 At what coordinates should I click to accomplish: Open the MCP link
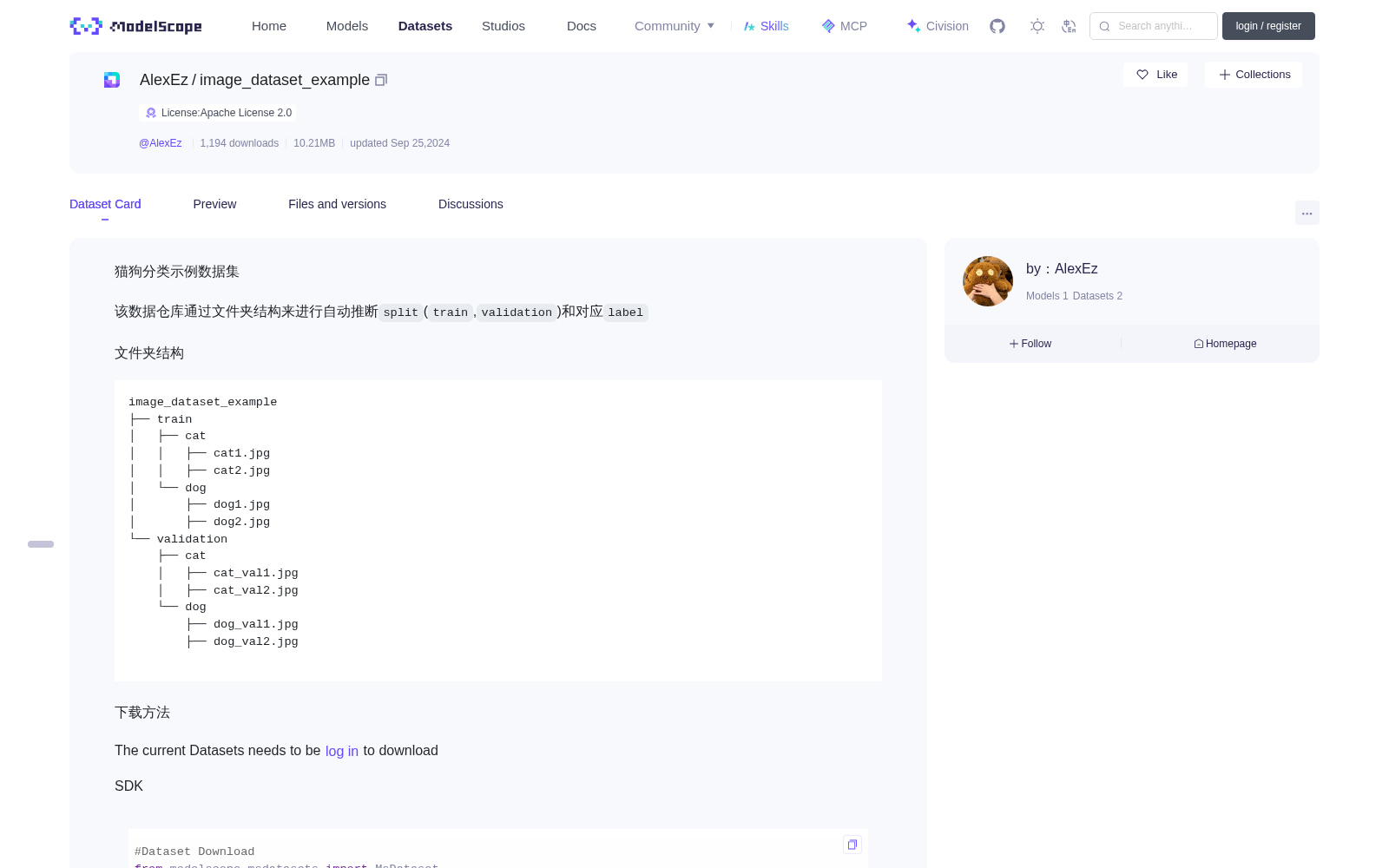click(x=845, y=26)
